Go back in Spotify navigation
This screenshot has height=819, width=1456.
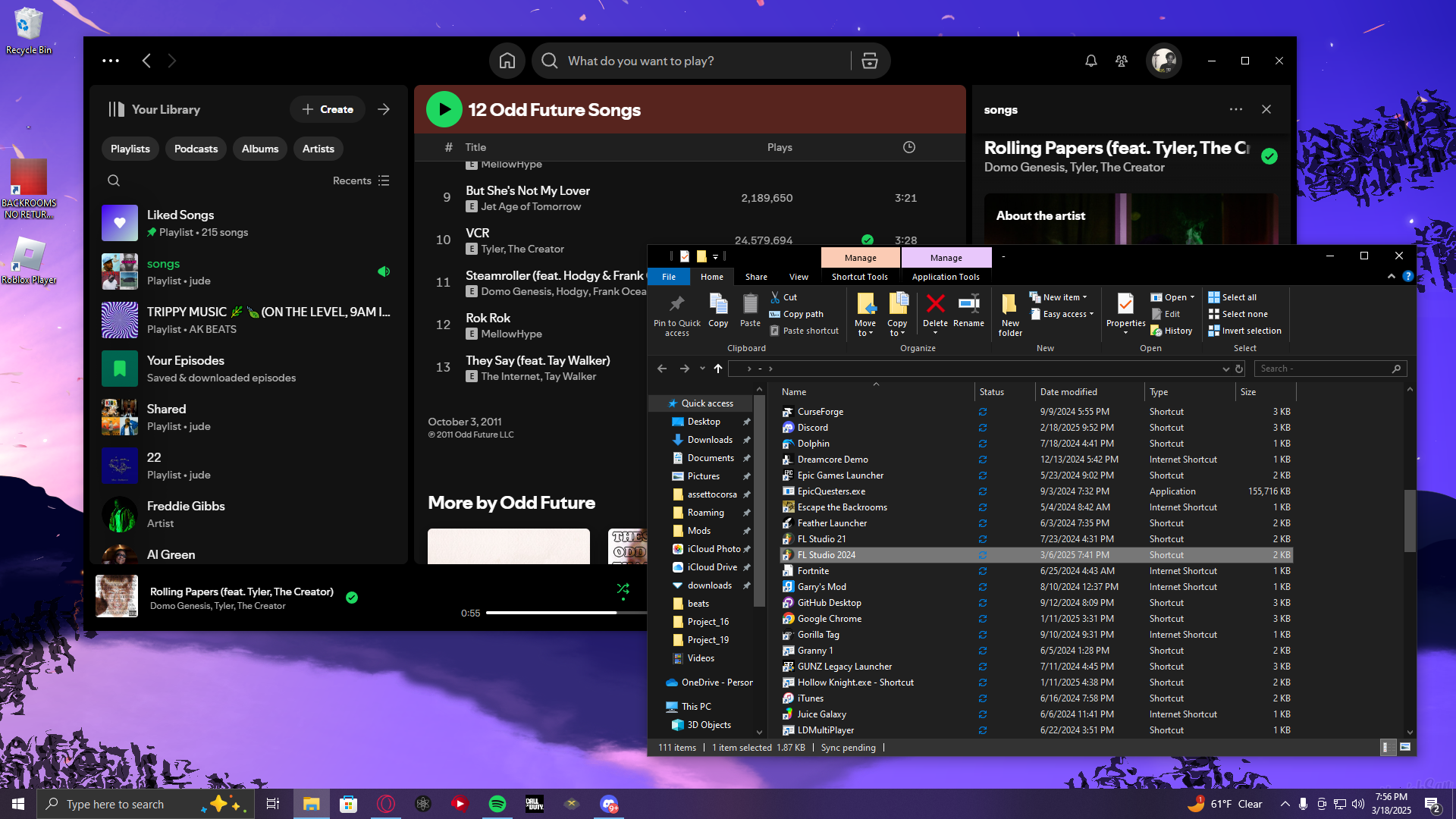click(x=146, y=61)
